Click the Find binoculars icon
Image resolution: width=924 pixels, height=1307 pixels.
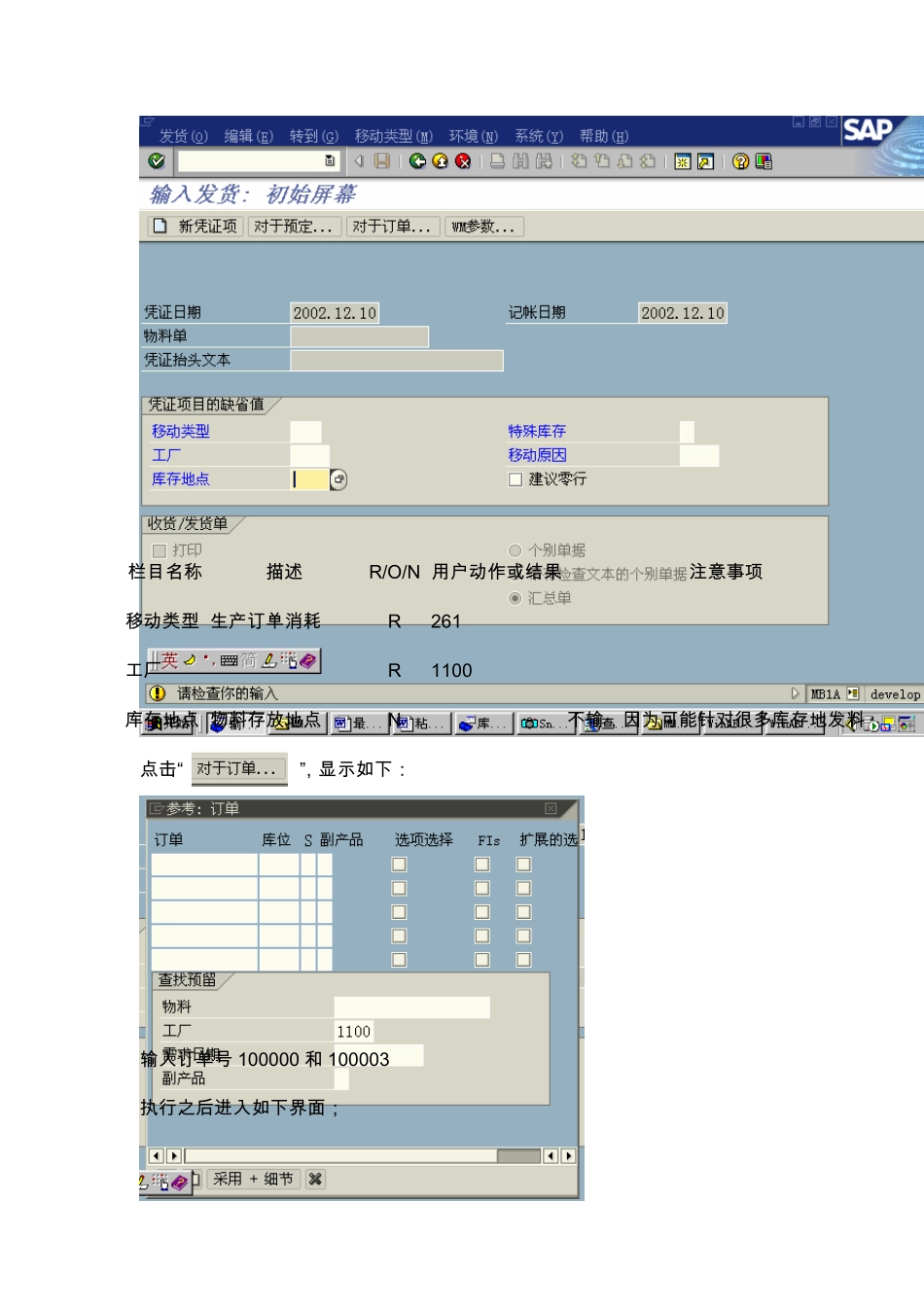(520, 161)
